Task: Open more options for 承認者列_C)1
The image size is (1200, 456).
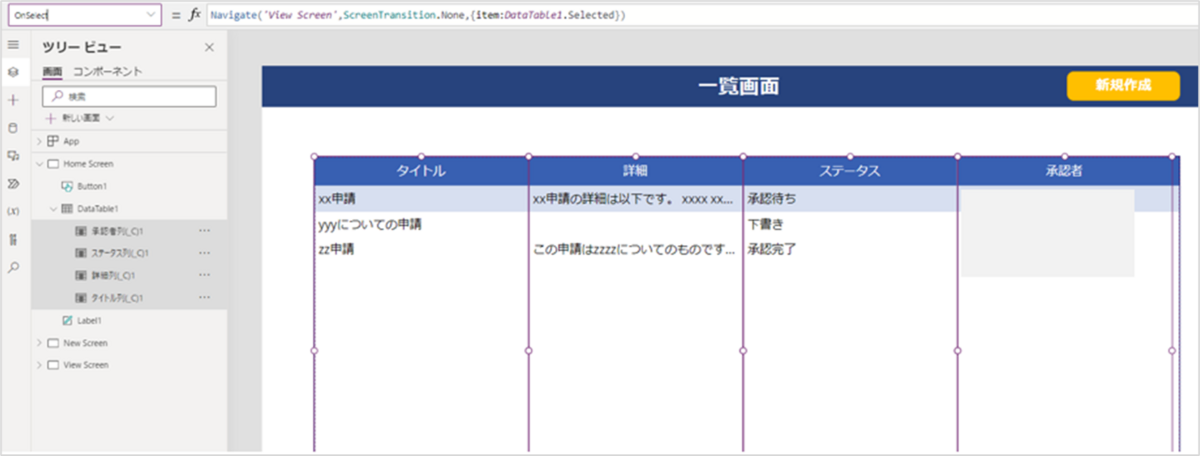Action: point(205,231)
